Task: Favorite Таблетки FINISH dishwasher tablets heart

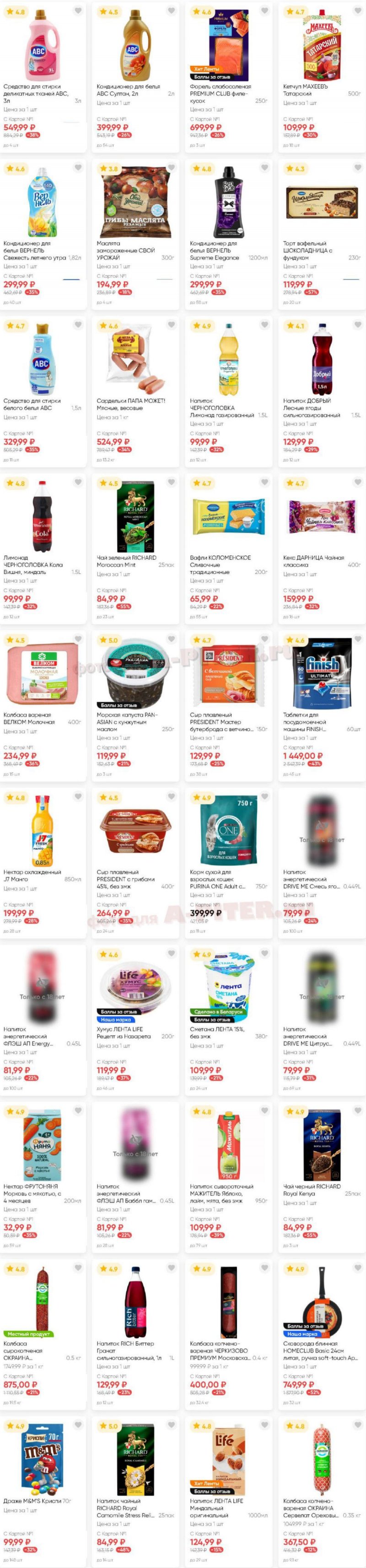Action: [357, 639]
